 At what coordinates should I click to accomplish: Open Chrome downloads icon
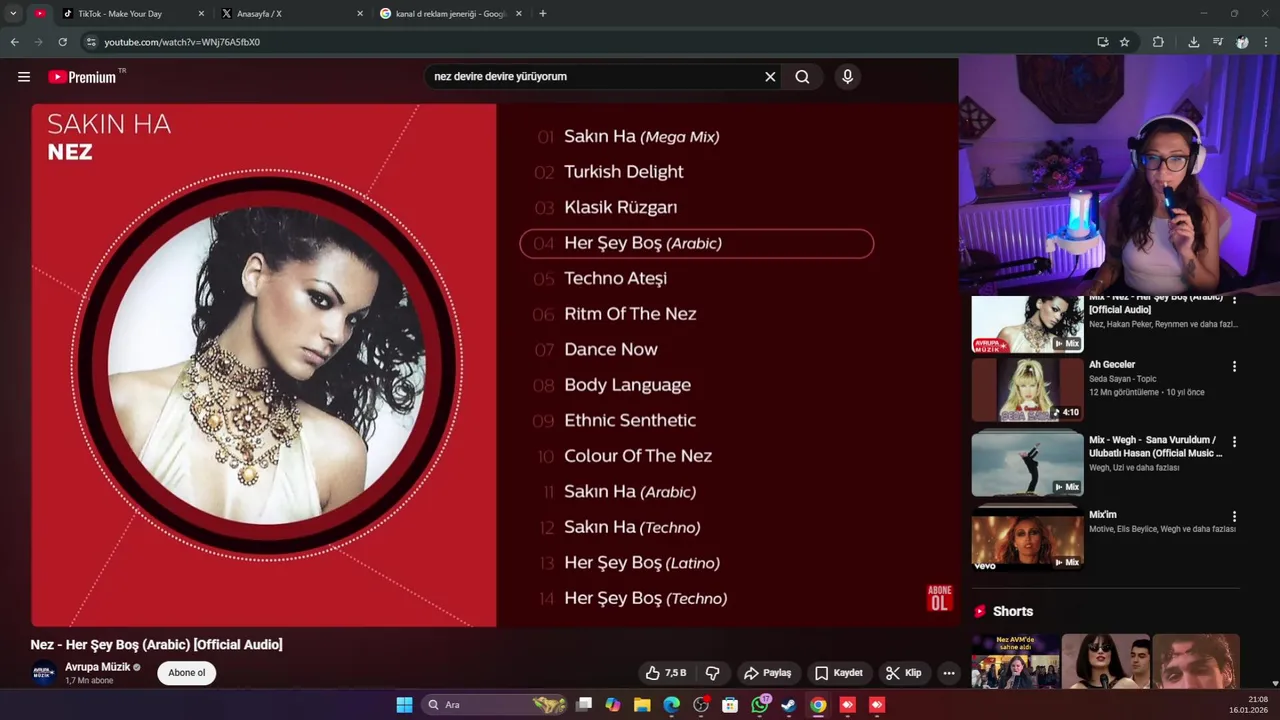1194,42
